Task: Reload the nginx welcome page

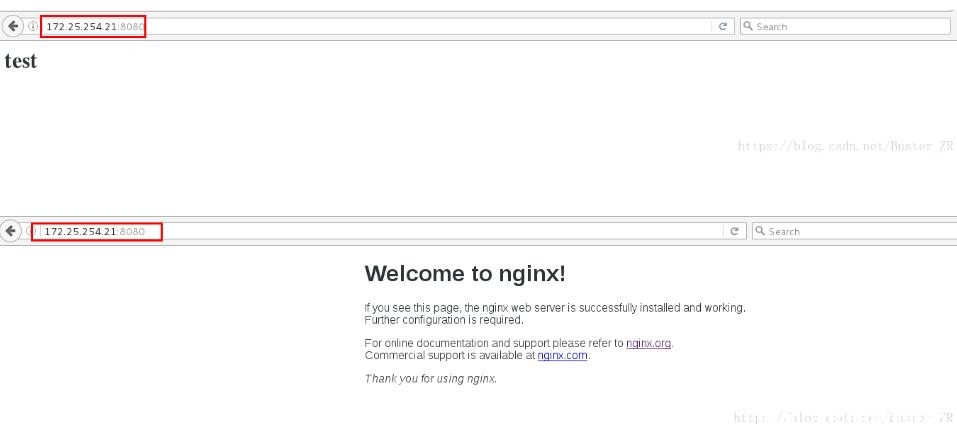Action: click(x=735, y=231)
